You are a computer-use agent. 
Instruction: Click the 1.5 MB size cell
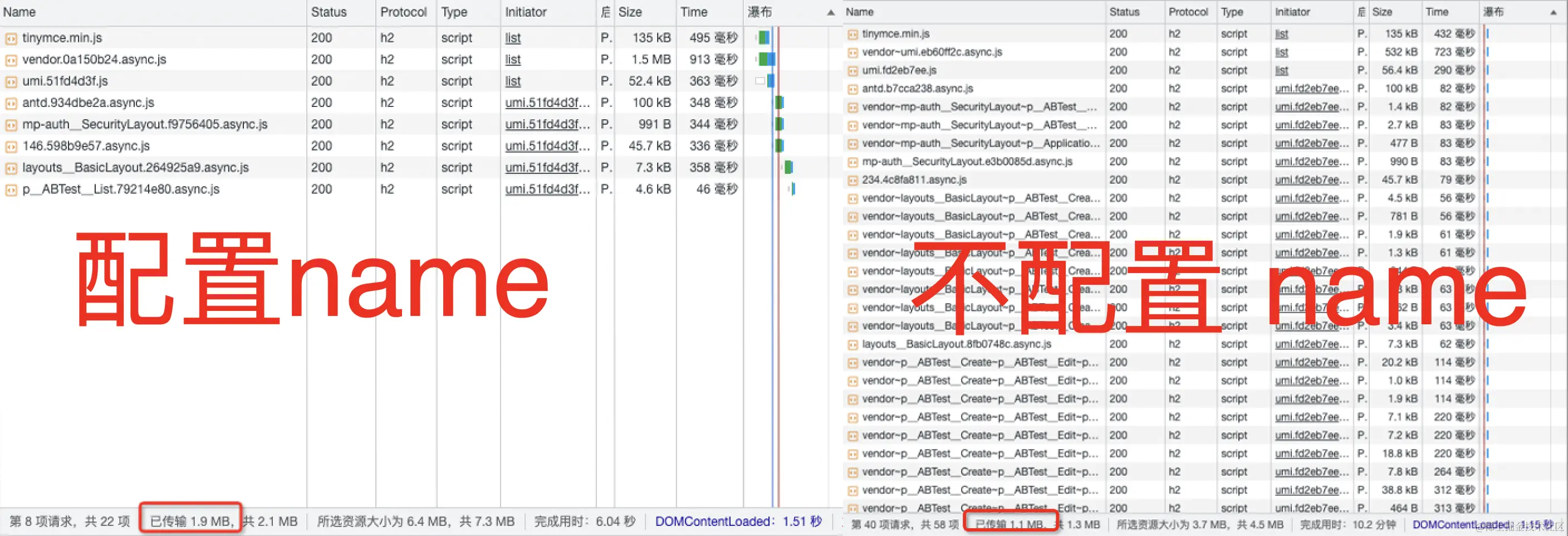pyautogui.click(x=651, y=59)
